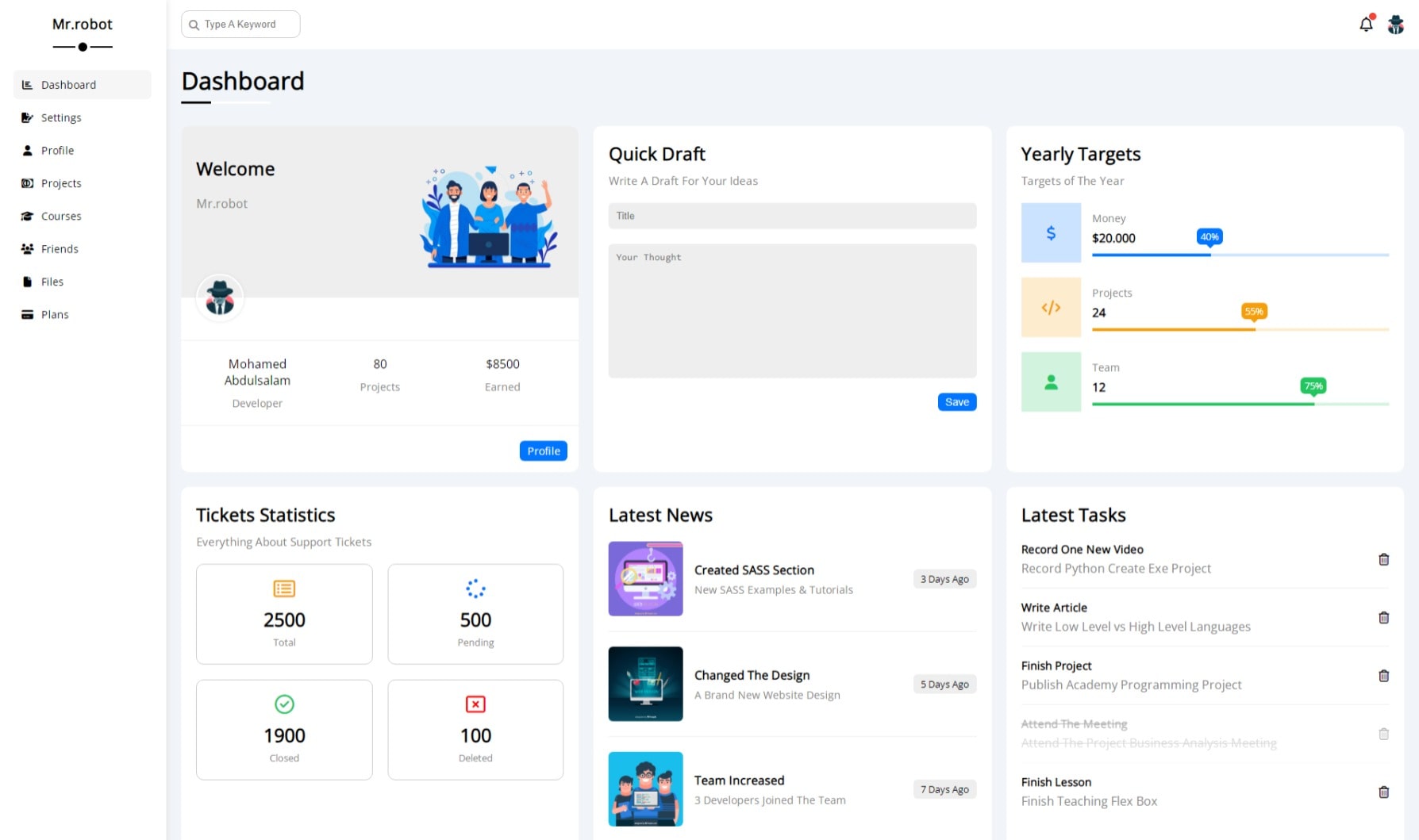Click trash icon for Write Article task

(1383, 617)
